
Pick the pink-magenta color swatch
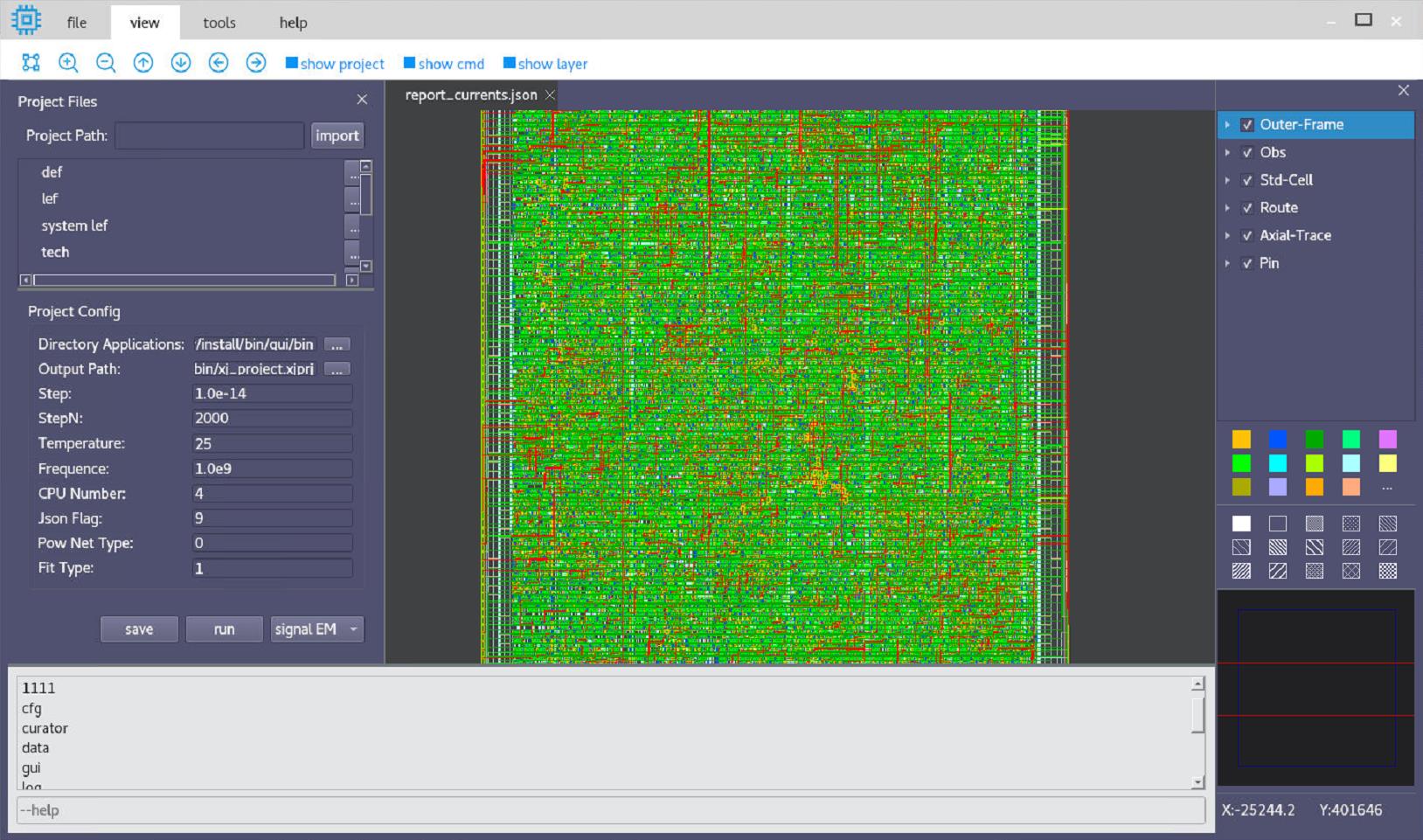(1387, 439)
